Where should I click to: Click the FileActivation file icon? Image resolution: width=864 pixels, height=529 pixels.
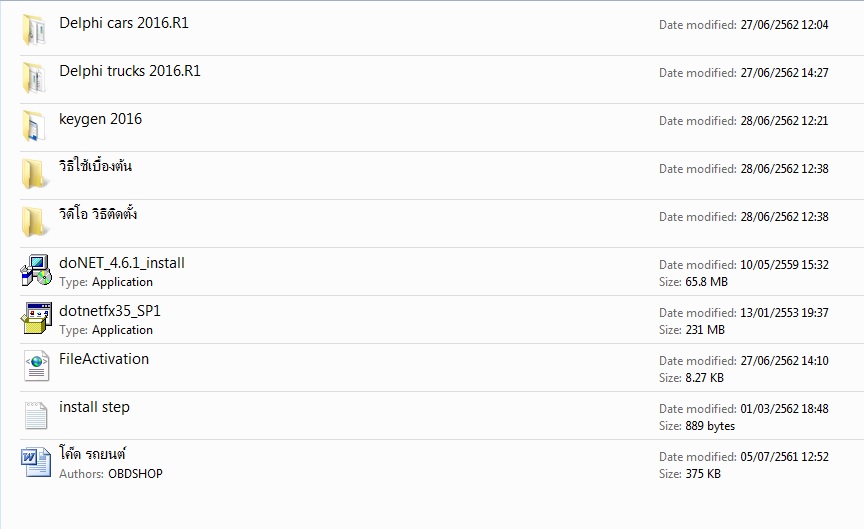point(36,366)
